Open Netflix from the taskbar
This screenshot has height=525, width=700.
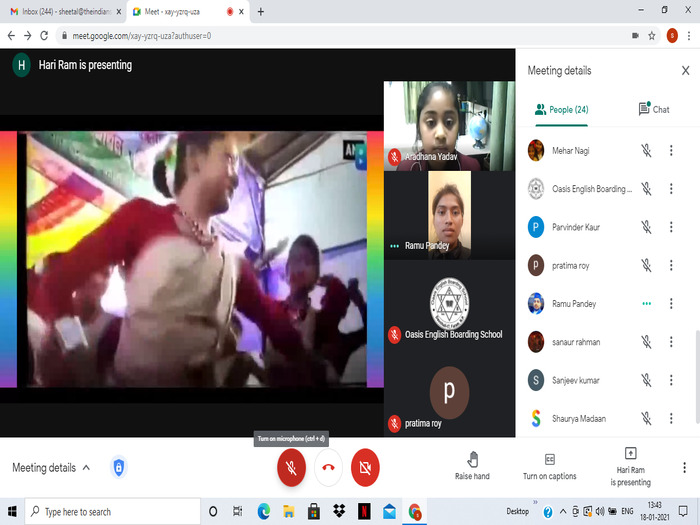point(364,512)
